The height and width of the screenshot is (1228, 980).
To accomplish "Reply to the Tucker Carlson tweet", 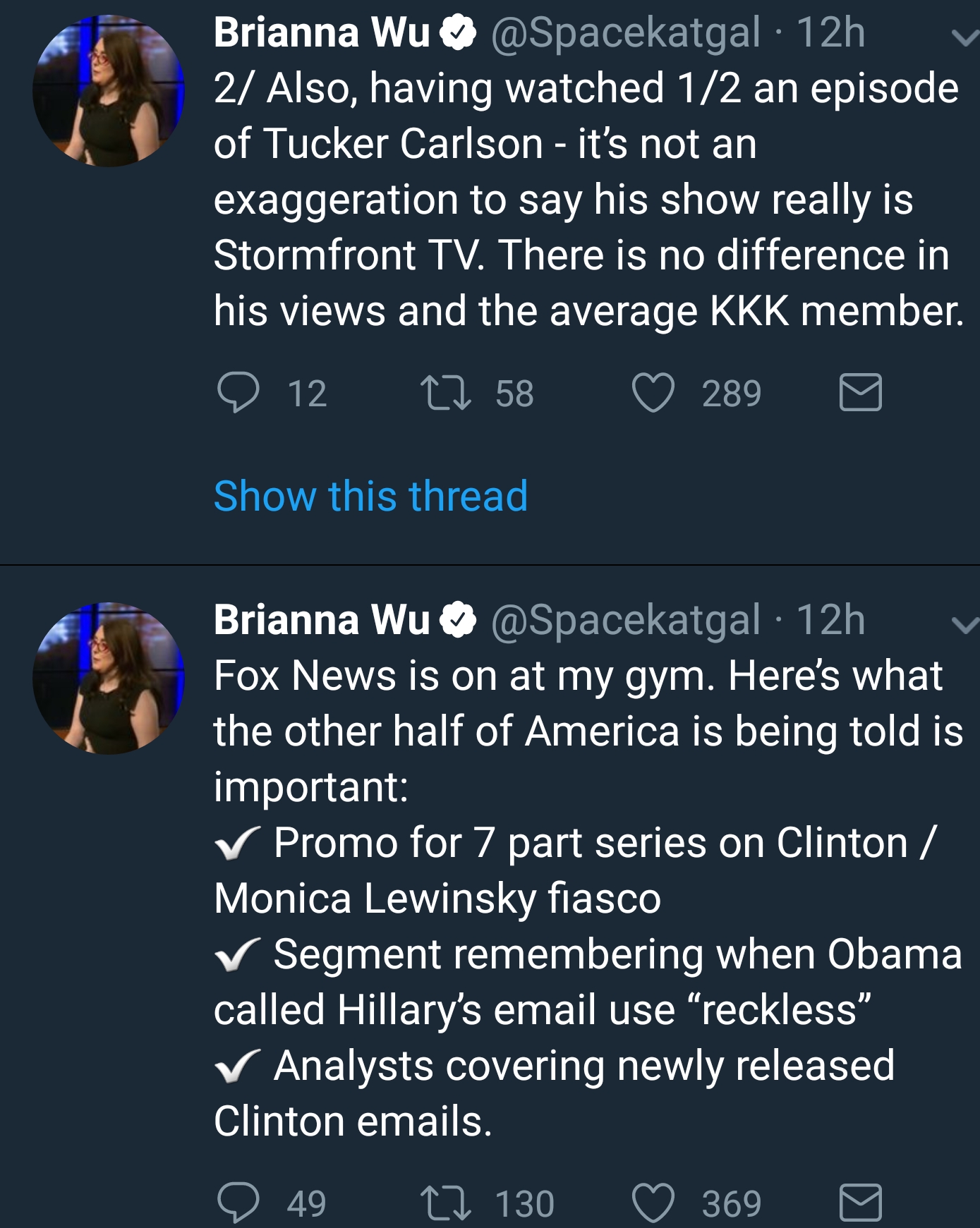I will tap(238, 393).
